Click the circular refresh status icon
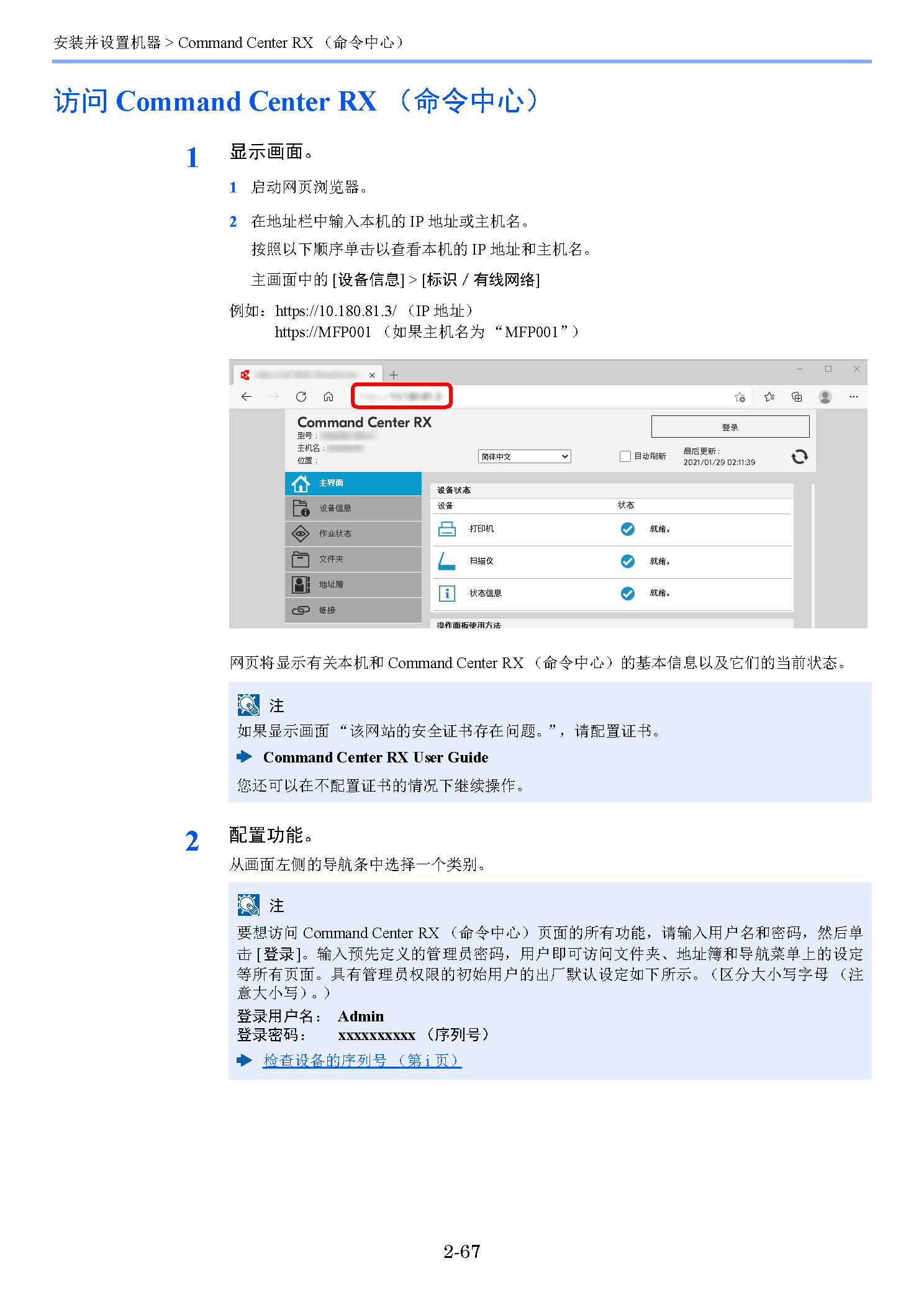 [x=800, y=457]
